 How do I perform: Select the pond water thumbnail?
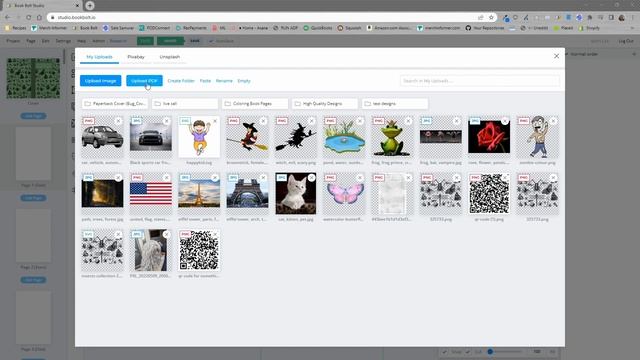(344, 137)
